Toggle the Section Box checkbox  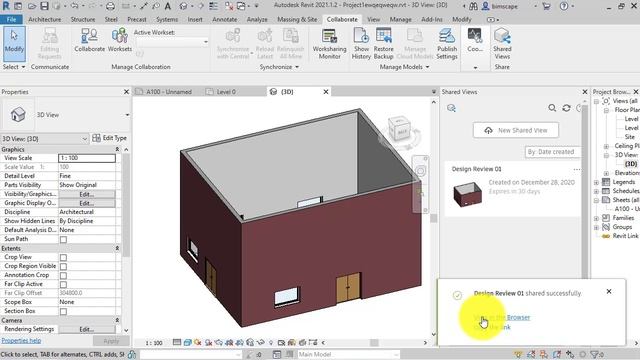(x=63, y=311)
